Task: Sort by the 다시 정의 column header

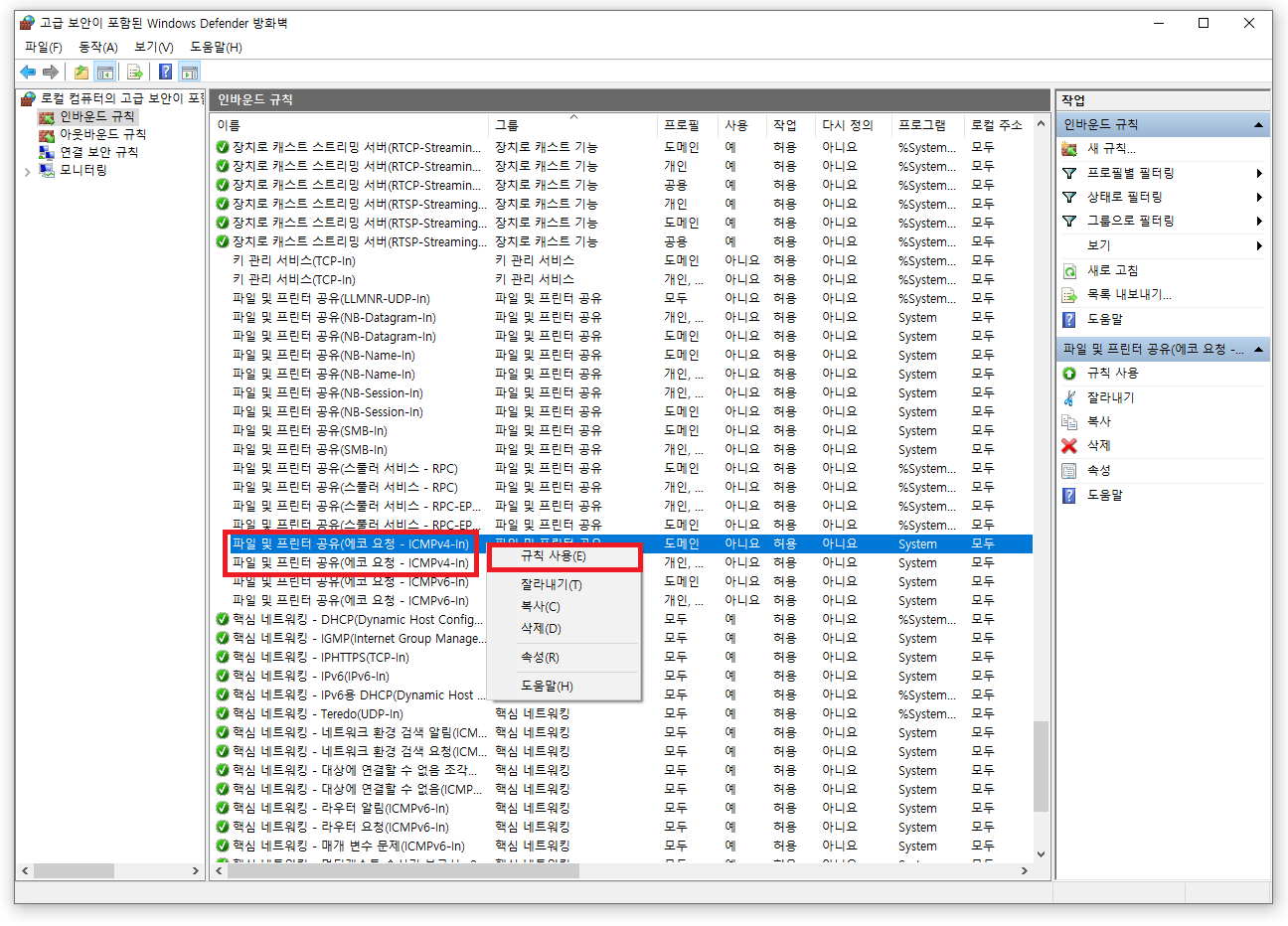Action: [x=854, y=125]
